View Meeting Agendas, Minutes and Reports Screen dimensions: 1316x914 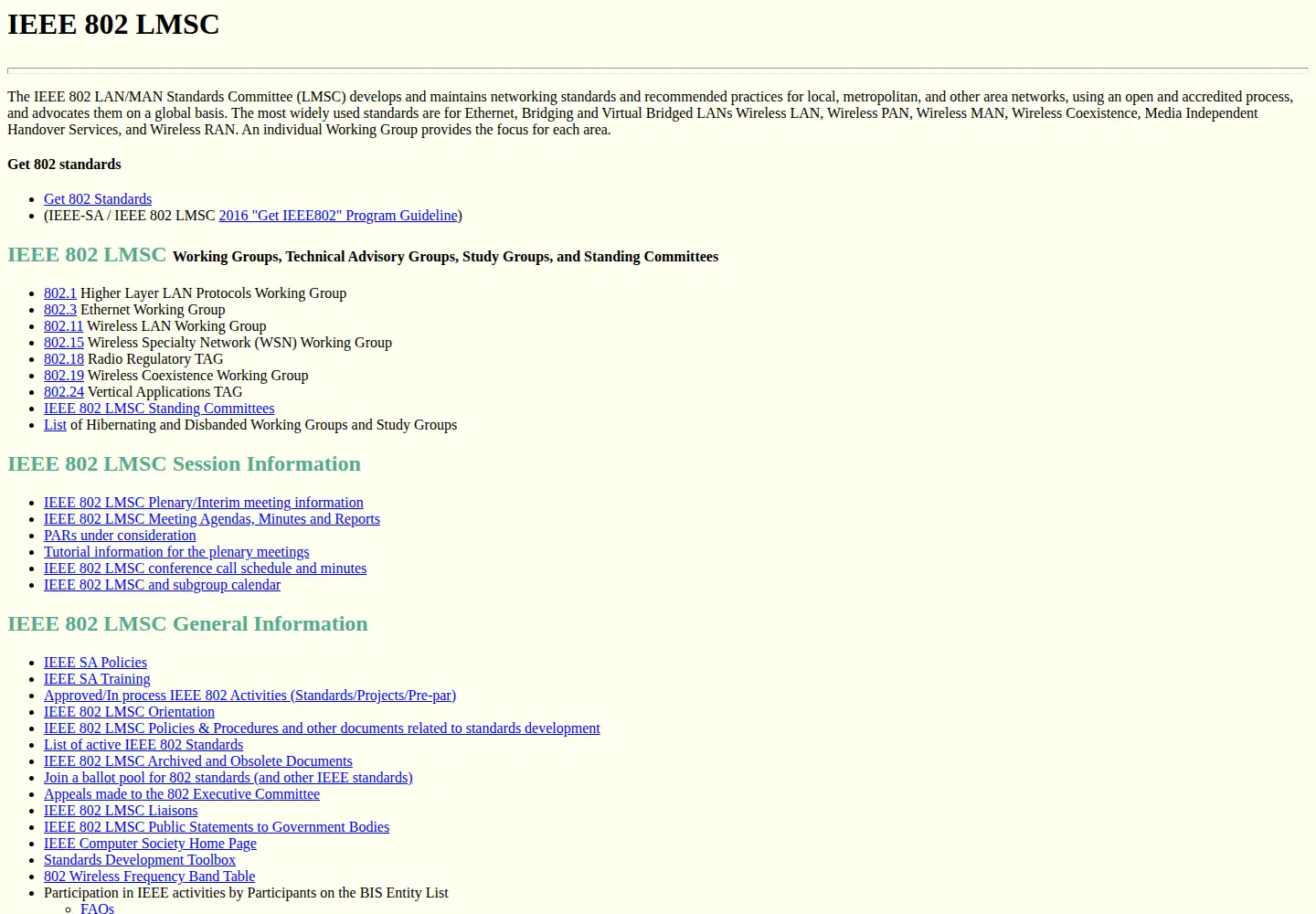pos(212,519)
